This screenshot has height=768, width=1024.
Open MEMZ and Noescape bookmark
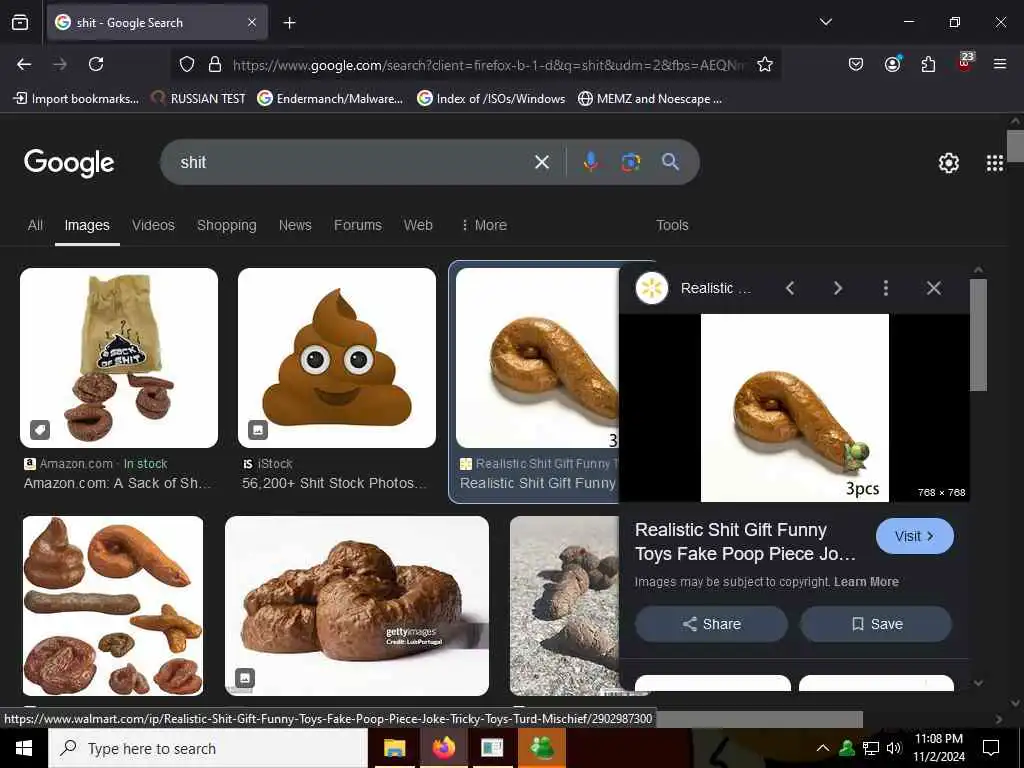click(650, 99)
